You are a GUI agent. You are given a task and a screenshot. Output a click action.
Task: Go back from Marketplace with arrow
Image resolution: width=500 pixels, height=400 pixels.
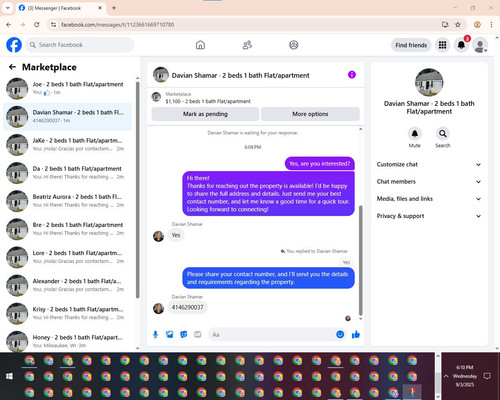(12, 67)
